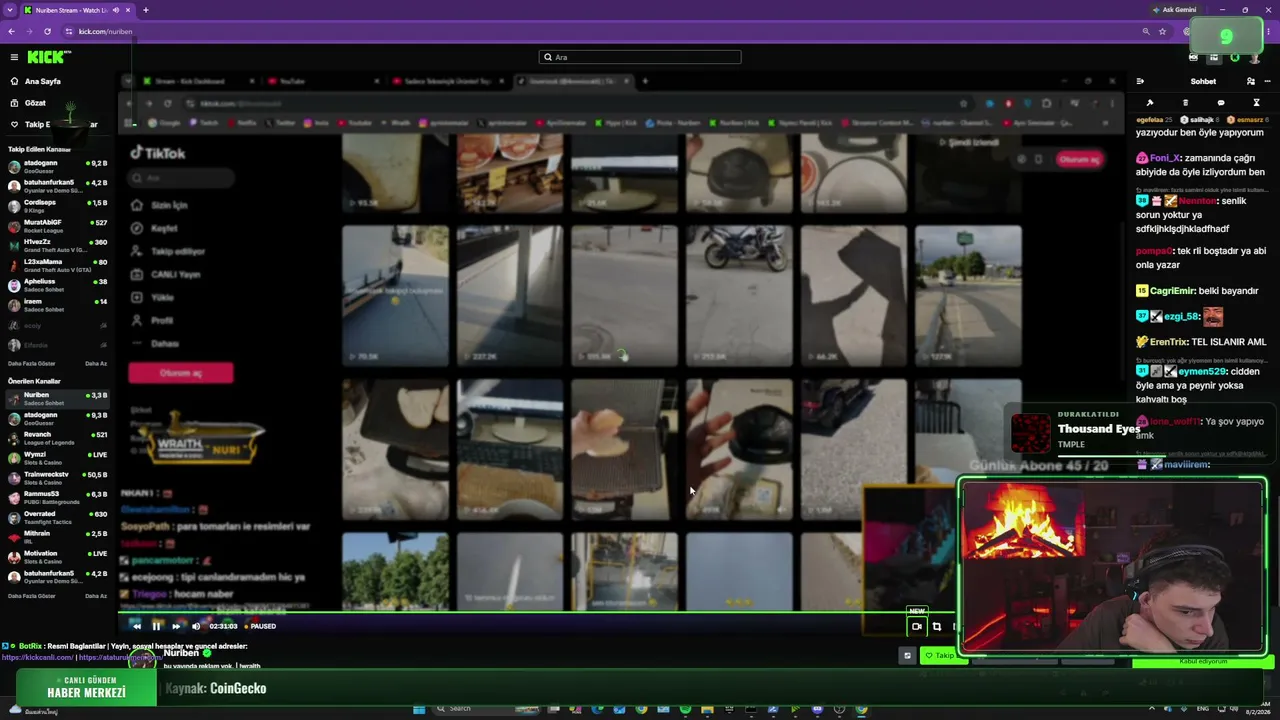Viewport: 1280px width, 720px height.
Task: Click username ezgi_58 in chat
Action: click(1181, 317)
